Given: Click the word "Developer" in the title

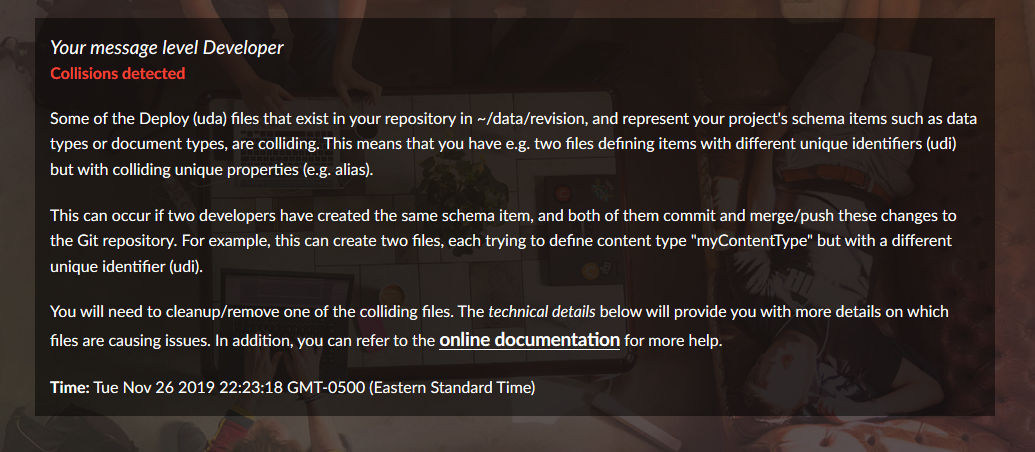Looking at the screenshot, I should [x=245, y=47].
